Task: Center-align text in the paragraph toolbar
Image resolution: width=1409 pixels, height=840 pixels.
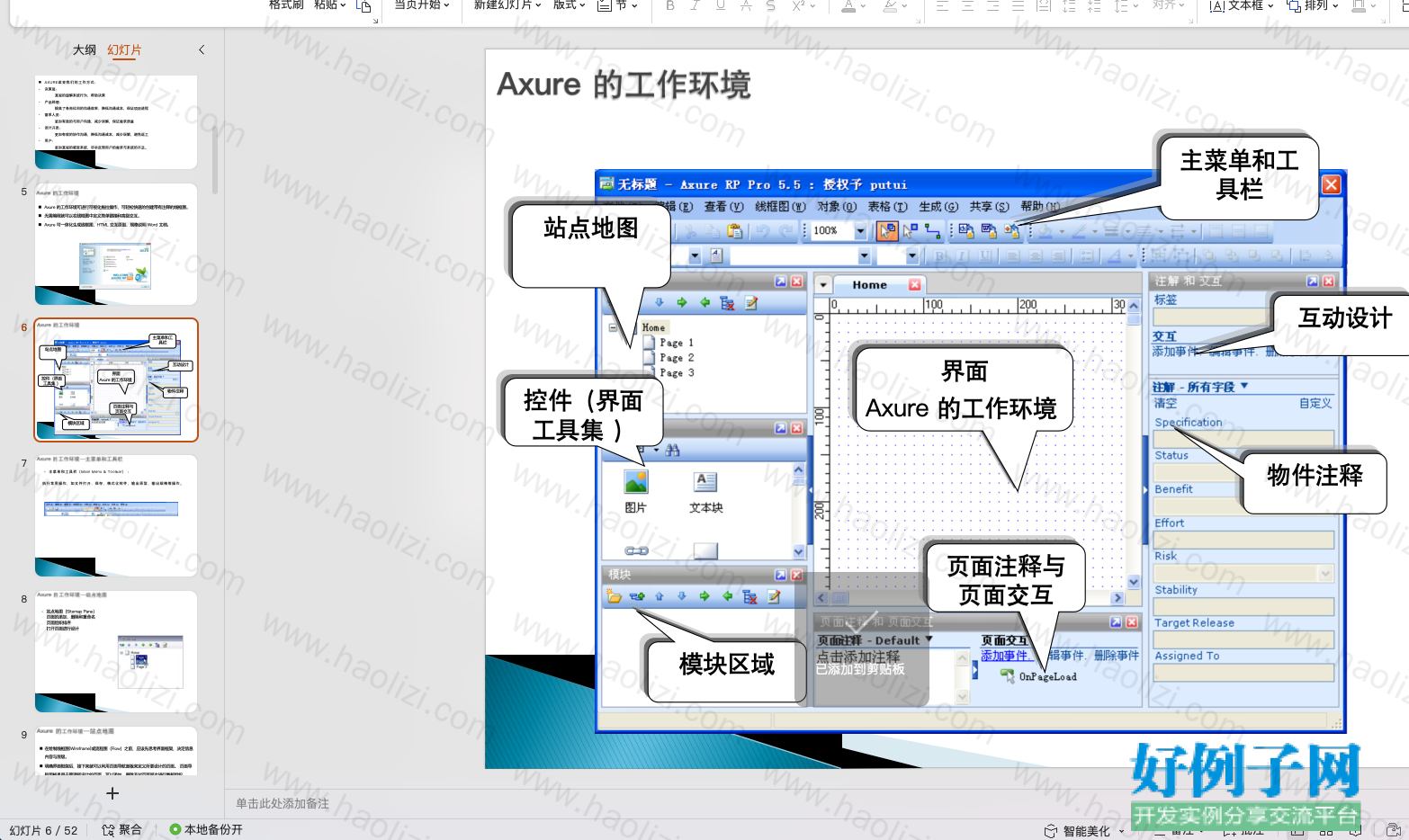Action: pyautogui.click(x=968, y=5)
